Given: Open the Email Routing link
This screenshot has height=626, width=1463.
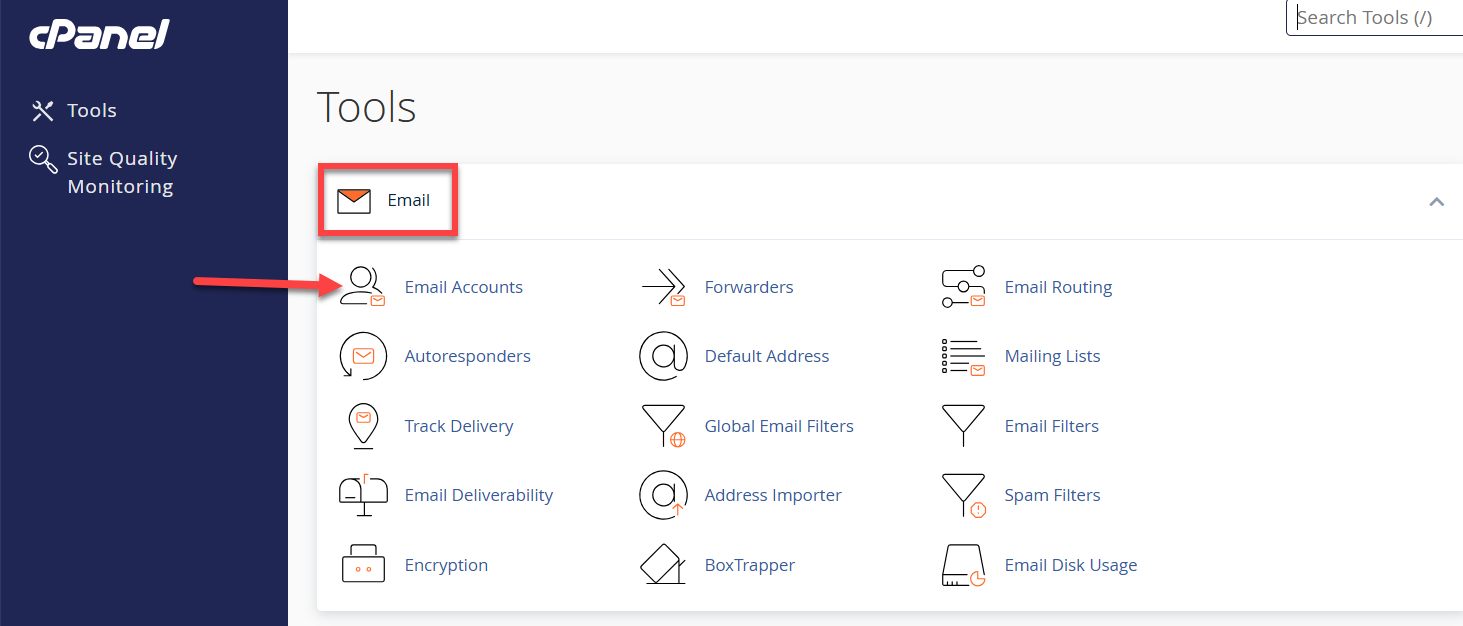Looking at the screenshot, I should click(1058, 287).
